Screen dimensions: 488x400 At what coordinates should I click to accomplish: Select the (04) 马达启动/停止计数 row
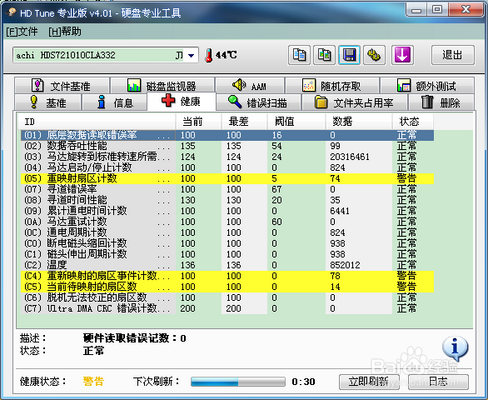click(227, 167)
